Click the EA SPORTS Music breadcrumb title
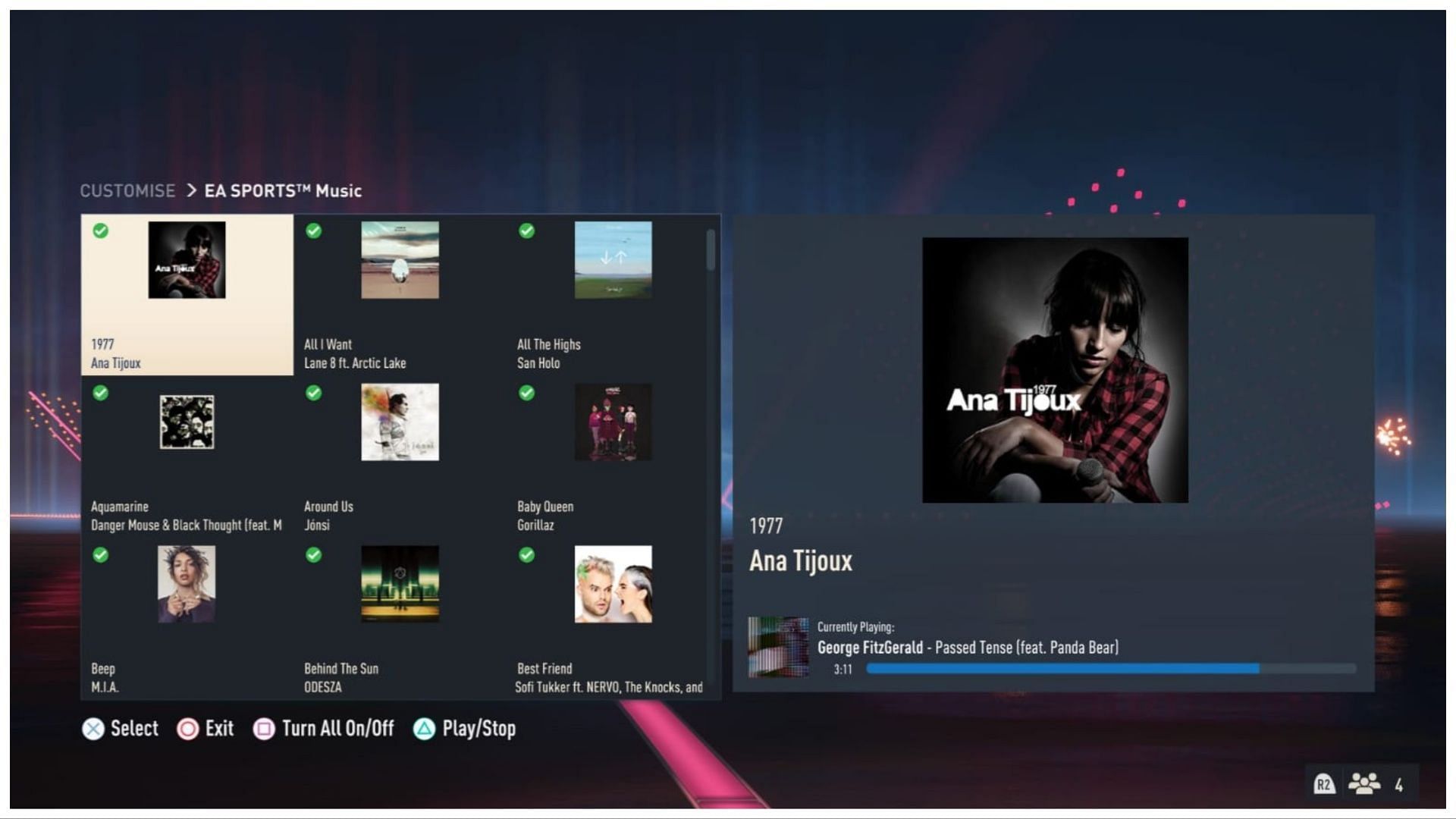Image resolution: width=1456 pixels, height=819 pixels. pos(283,190)
